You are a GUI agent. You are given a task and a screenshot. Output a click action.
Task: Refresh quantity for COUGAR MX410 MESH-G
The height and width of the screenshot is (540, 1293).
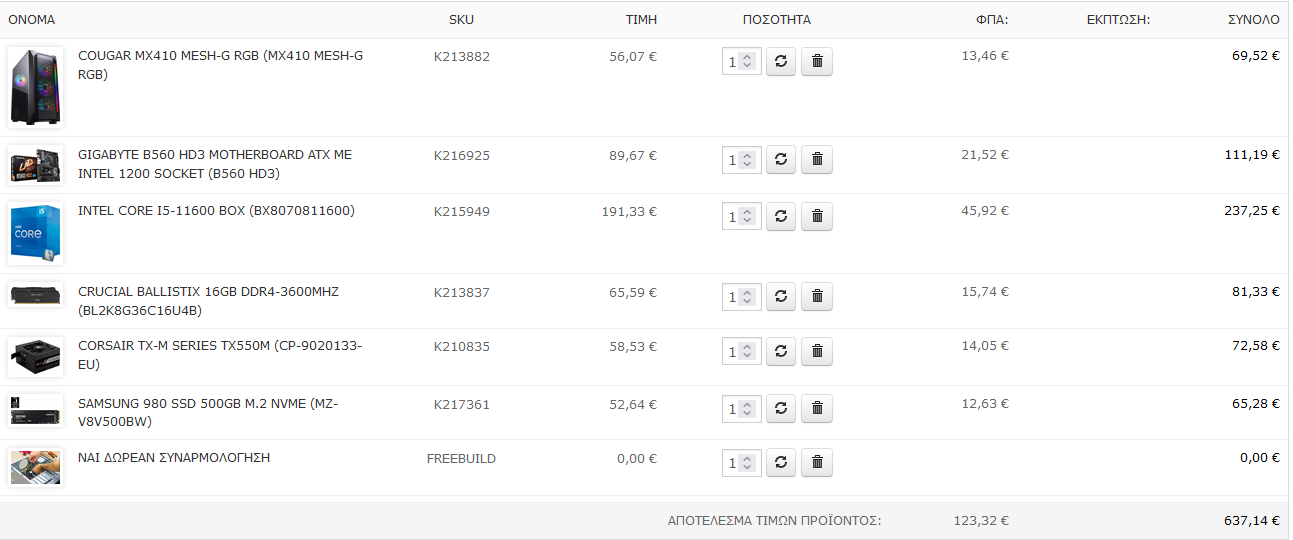781,61
